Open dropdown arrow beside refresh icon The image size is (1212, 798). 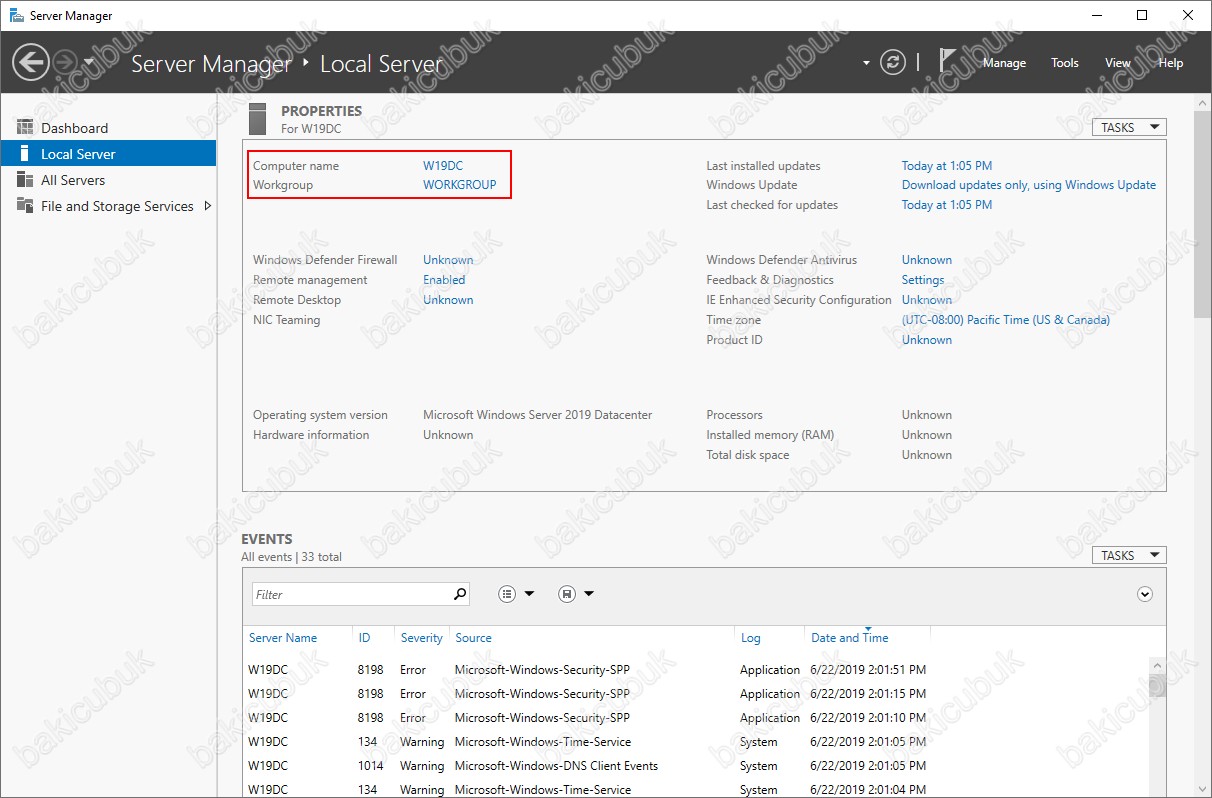click(x=866, y=63)
